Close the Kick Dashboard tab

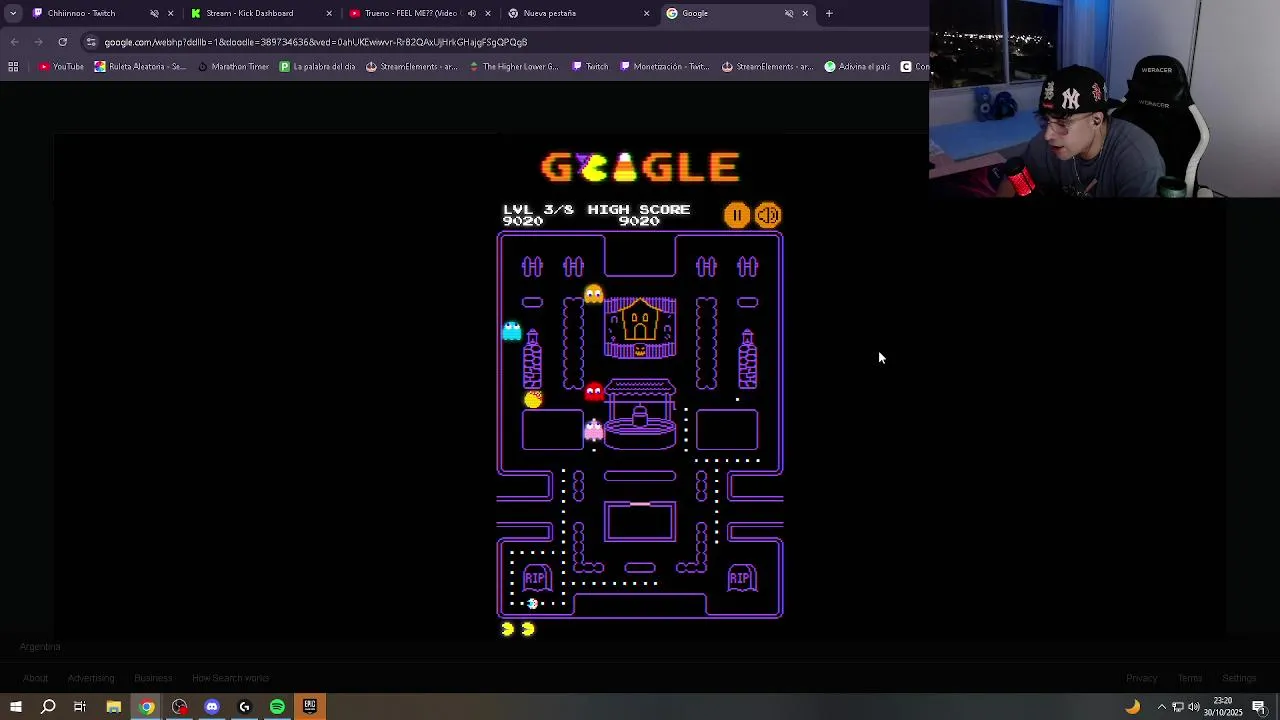(329, 13)
